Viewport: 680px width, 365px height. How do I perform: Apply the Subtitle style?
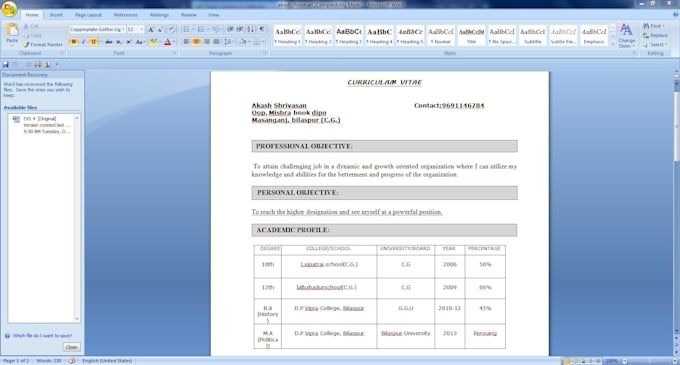[533, 36]
